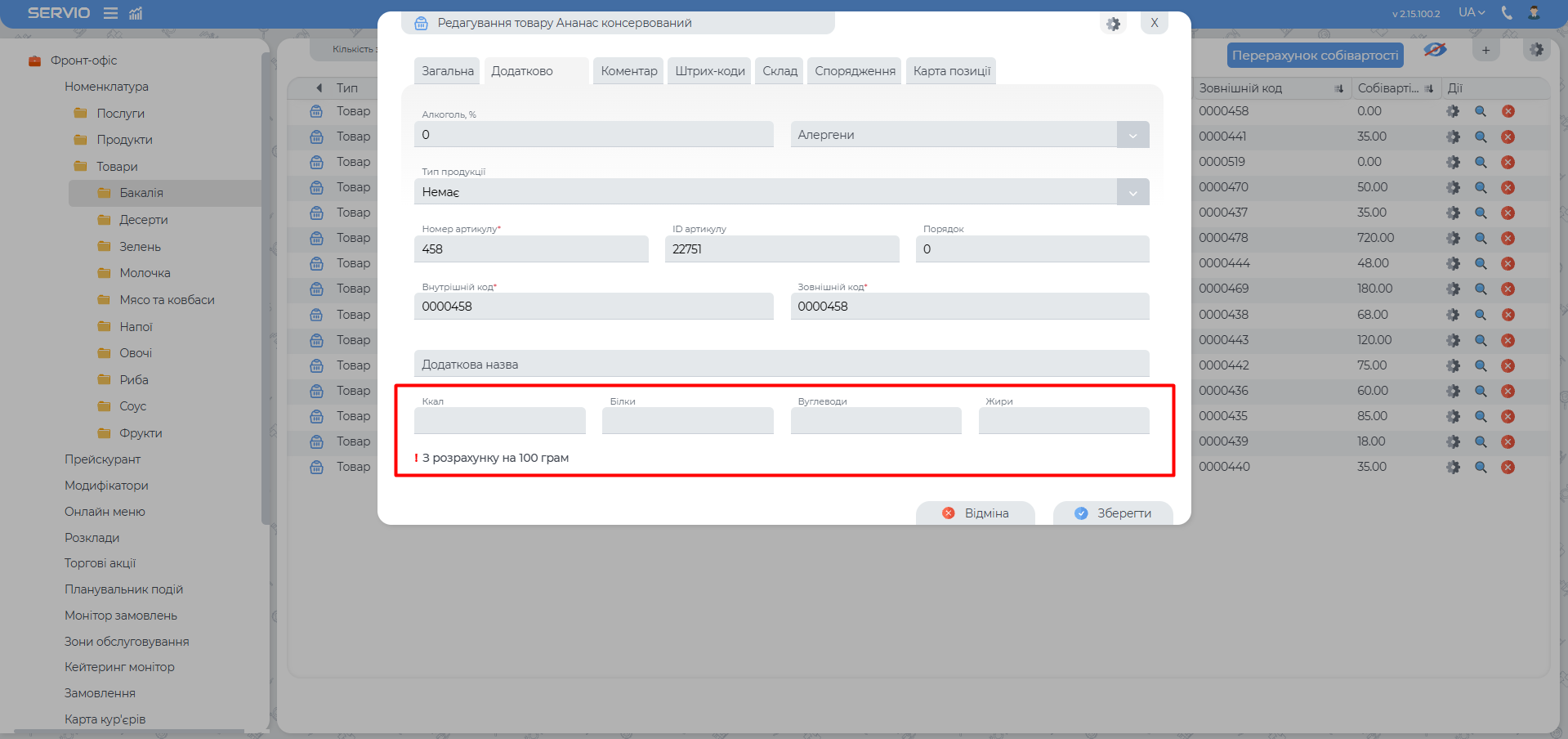
Task: Open the UA language selector
Action: click(x=1471, y=12)
